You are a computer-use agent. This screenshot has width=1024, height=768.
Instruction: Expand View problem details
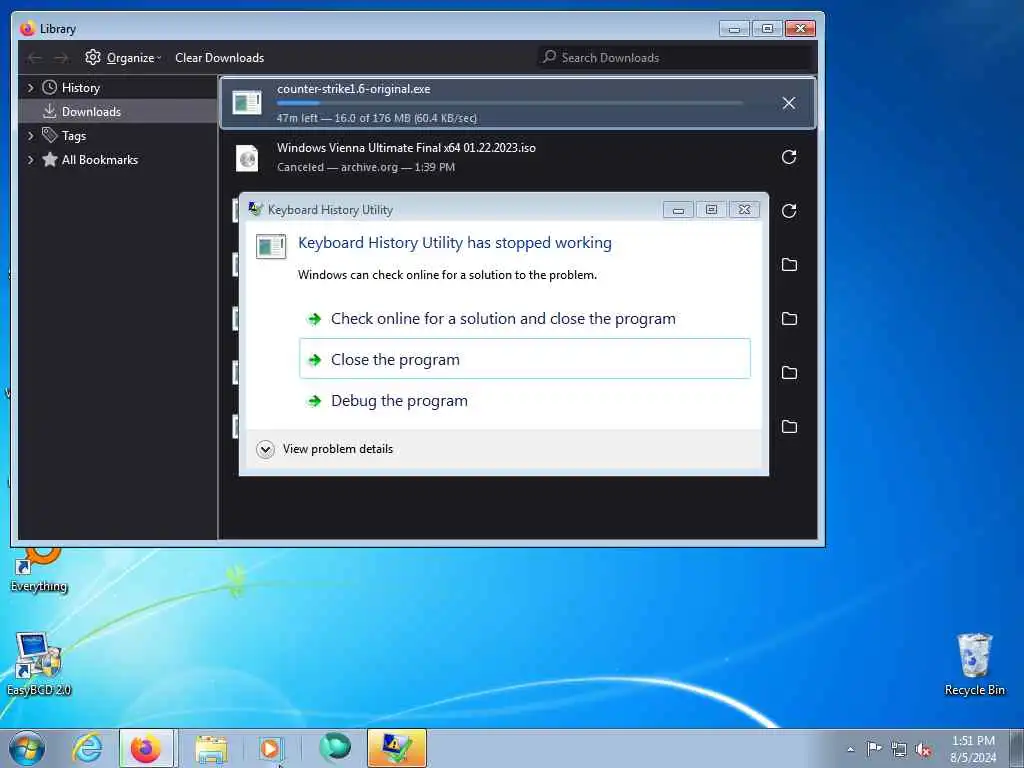pos(325,449)
